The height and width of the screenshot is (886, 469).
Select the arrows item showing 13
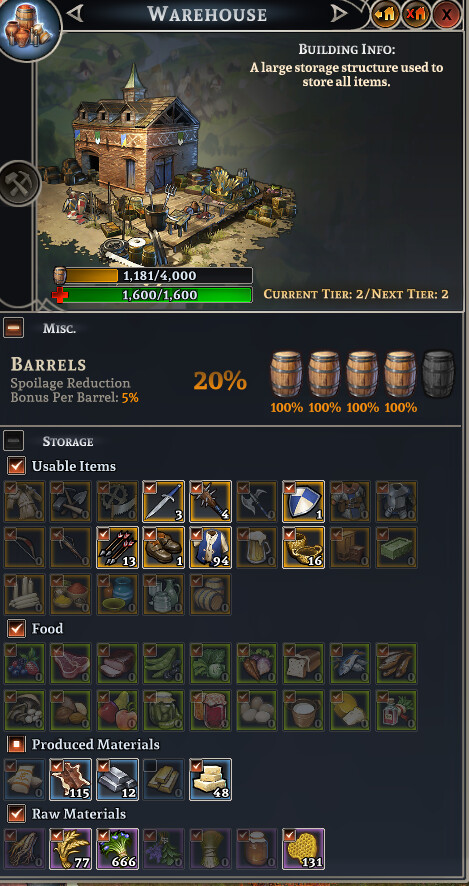[x=117, y=548]
